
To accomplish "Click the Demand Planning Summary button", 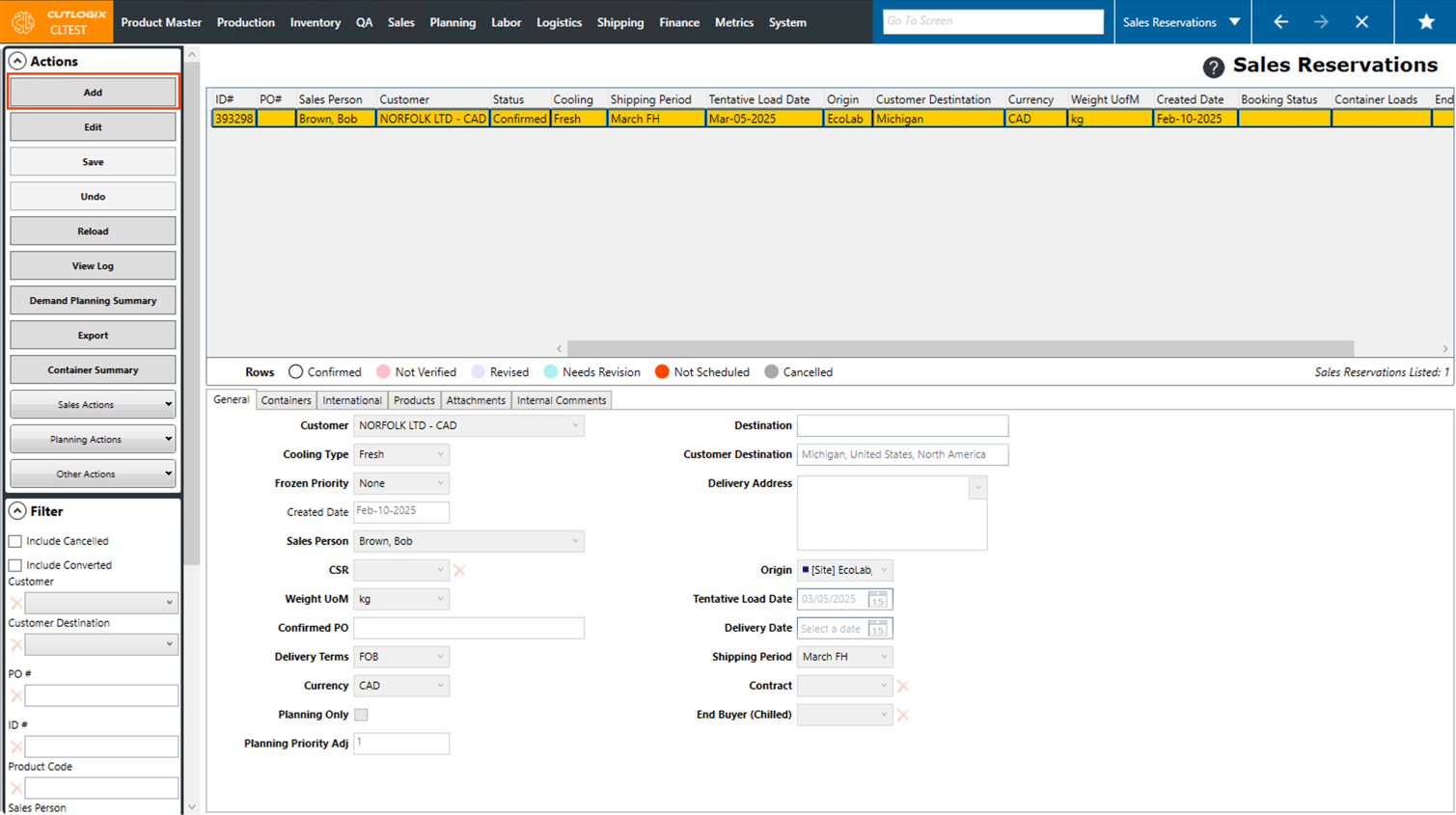I will pos(93,301).
